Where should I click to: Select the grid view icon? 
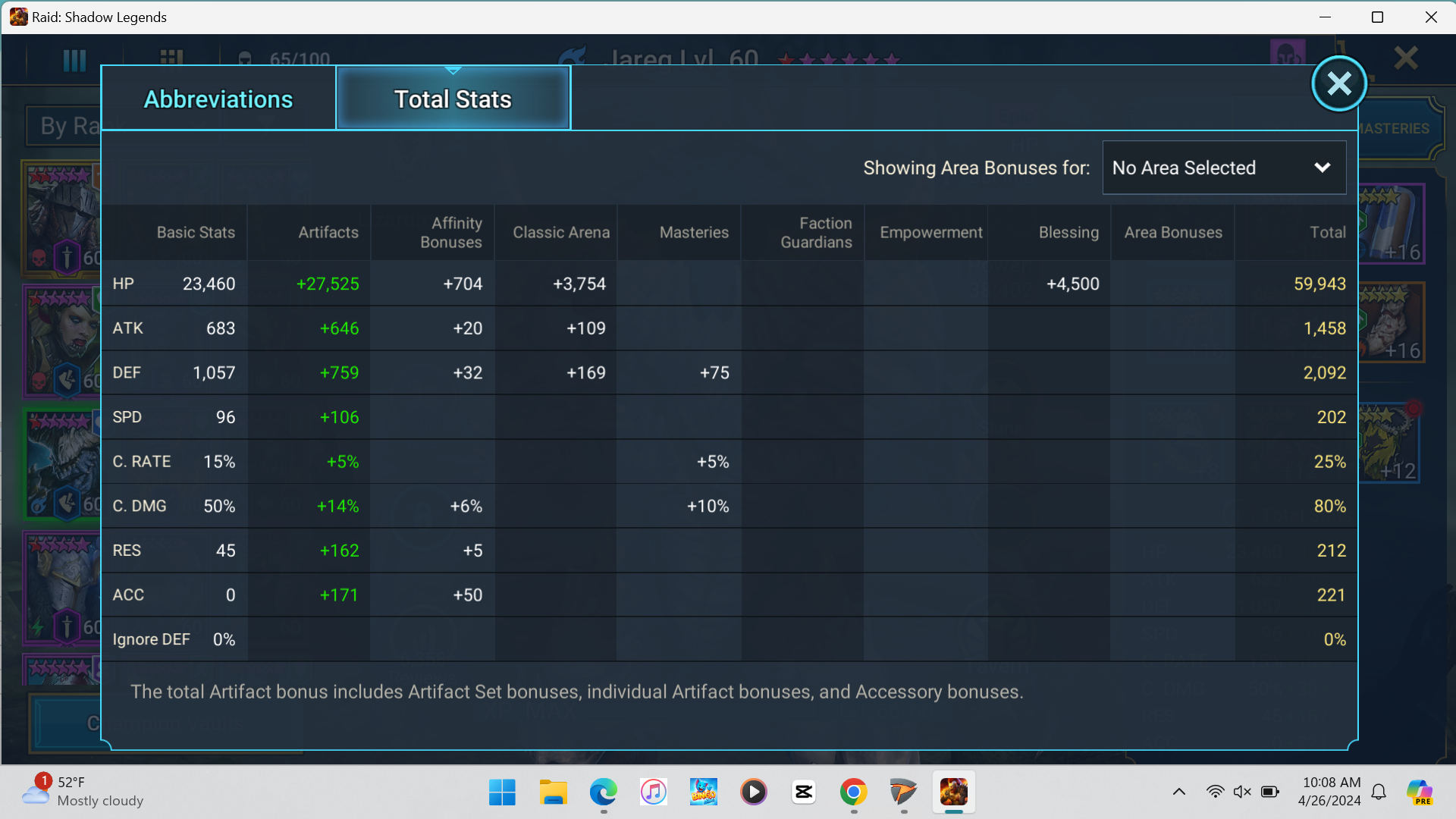click(x=171, y=58)
